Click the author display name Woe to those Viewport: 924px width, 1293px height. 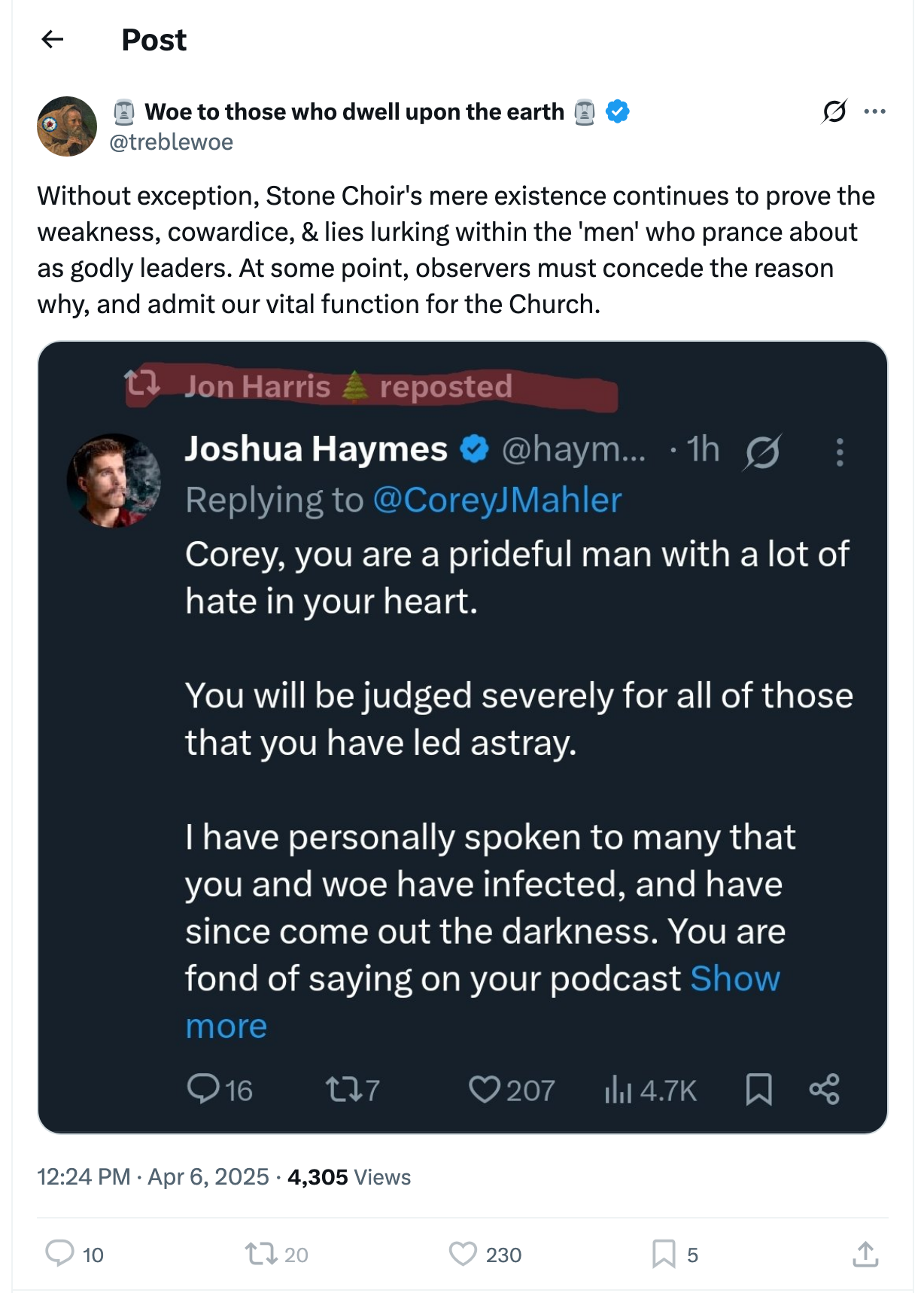click(354, 111)
